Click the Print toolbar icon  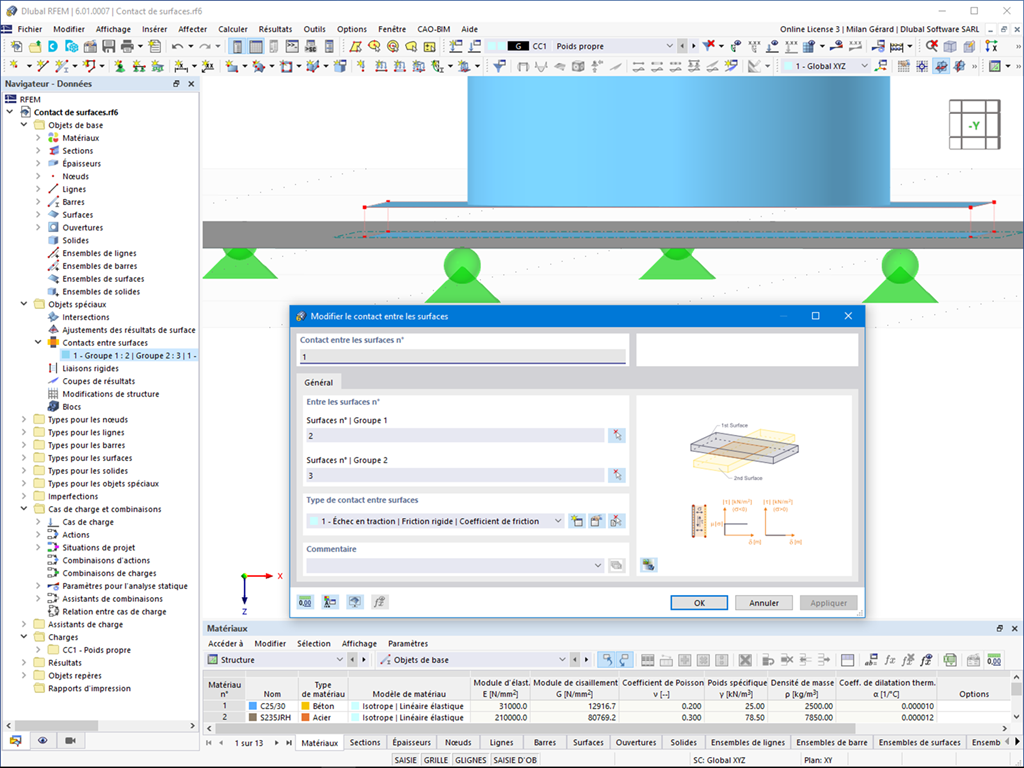pyautogui.click(x=127, y=46)
